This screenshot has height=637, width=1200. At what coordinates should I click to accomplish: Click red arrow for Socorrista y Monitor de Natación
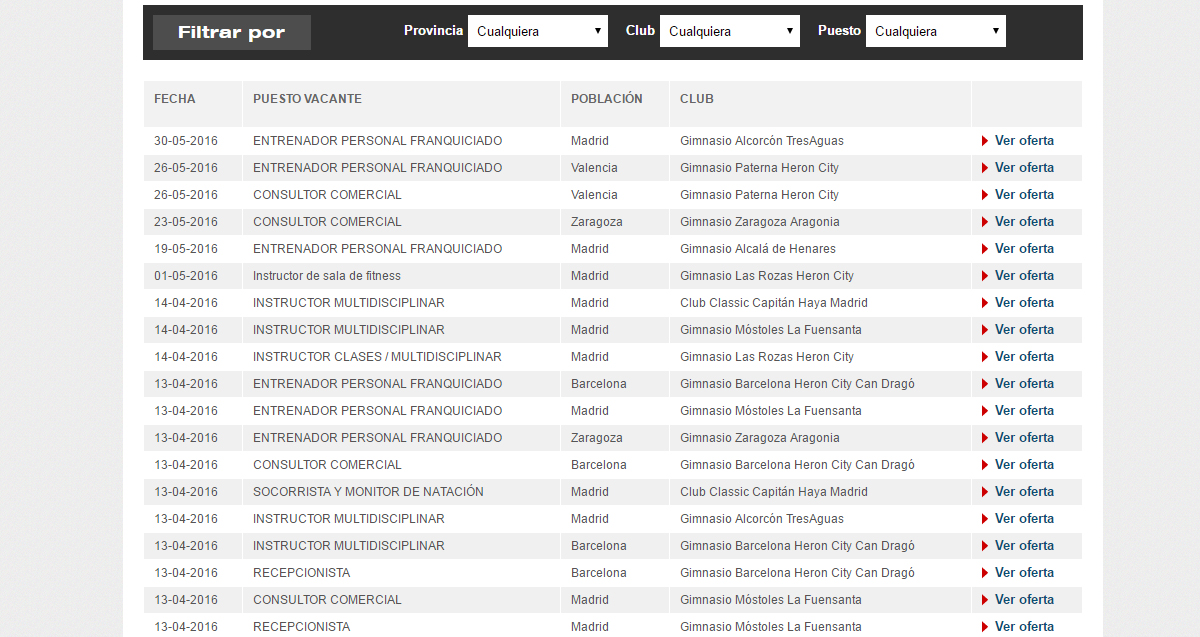click(985, 492)
